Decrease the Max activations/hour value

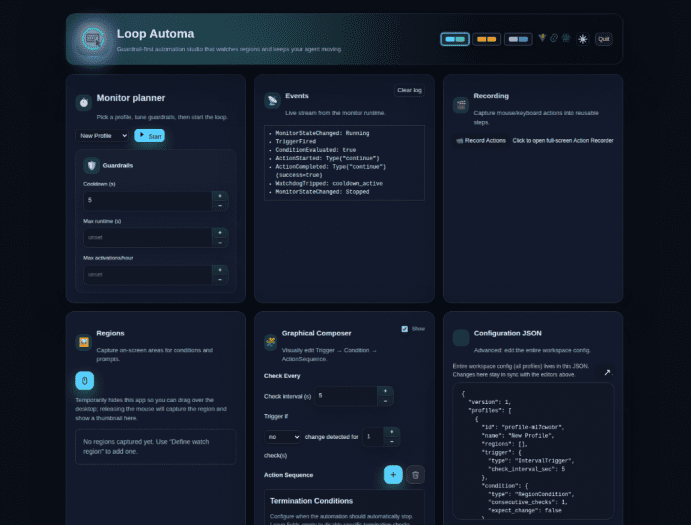tap(220, 279)
